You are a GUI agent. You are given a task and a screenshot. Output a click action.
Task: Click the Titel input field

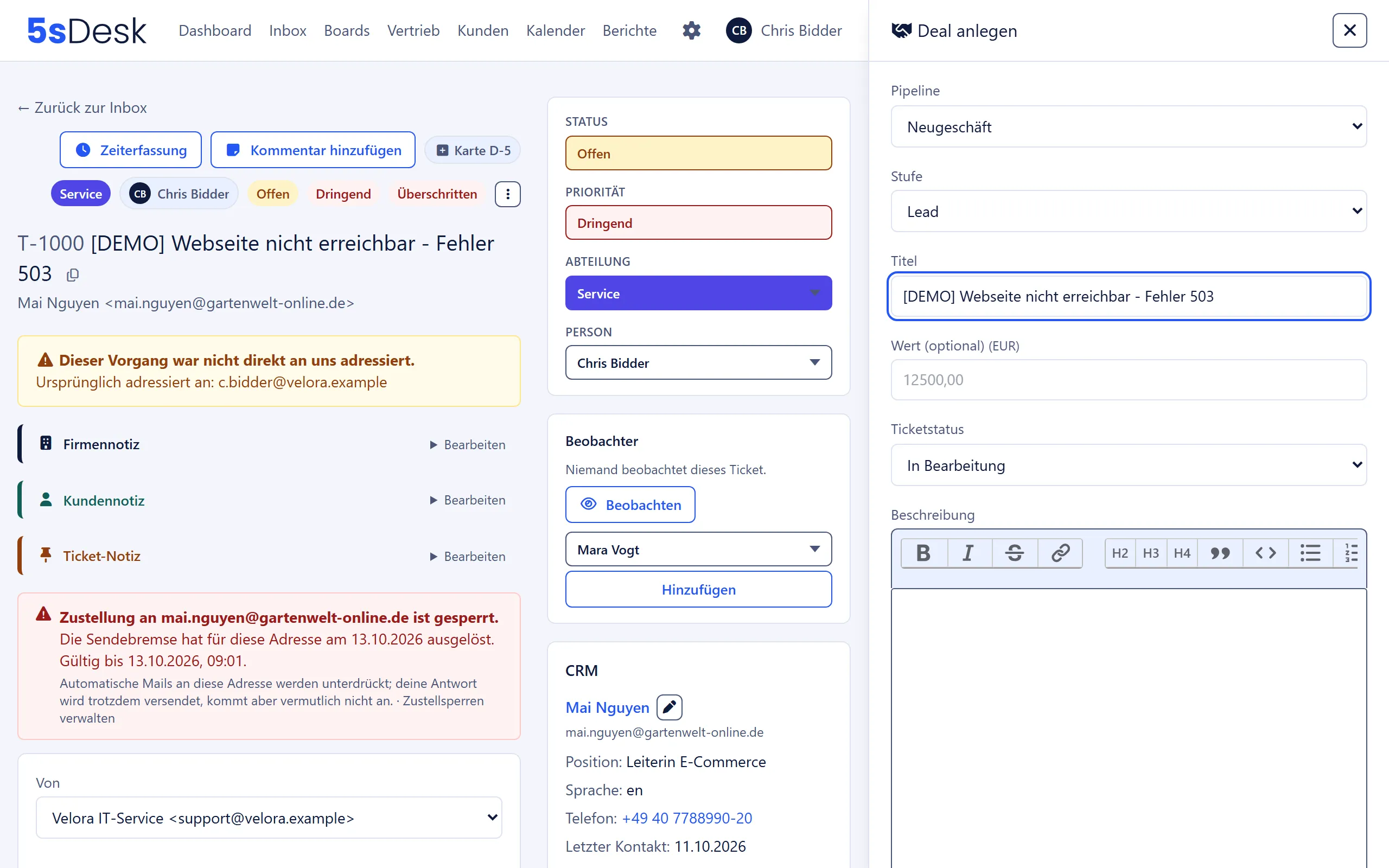1129,296
